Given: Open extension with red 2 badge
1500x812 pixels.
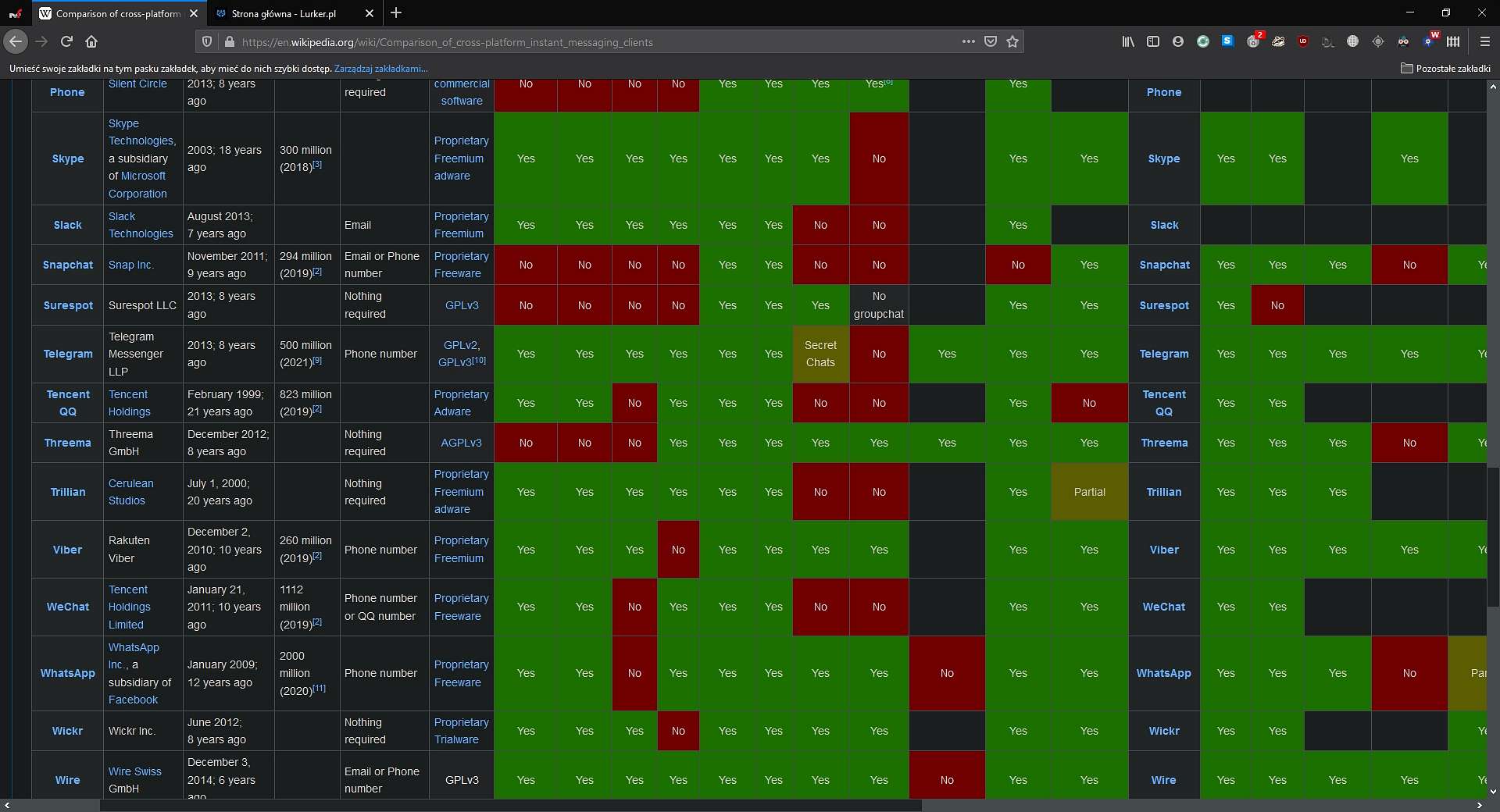Looking at the screenshot, I should tap(1254, 41).
